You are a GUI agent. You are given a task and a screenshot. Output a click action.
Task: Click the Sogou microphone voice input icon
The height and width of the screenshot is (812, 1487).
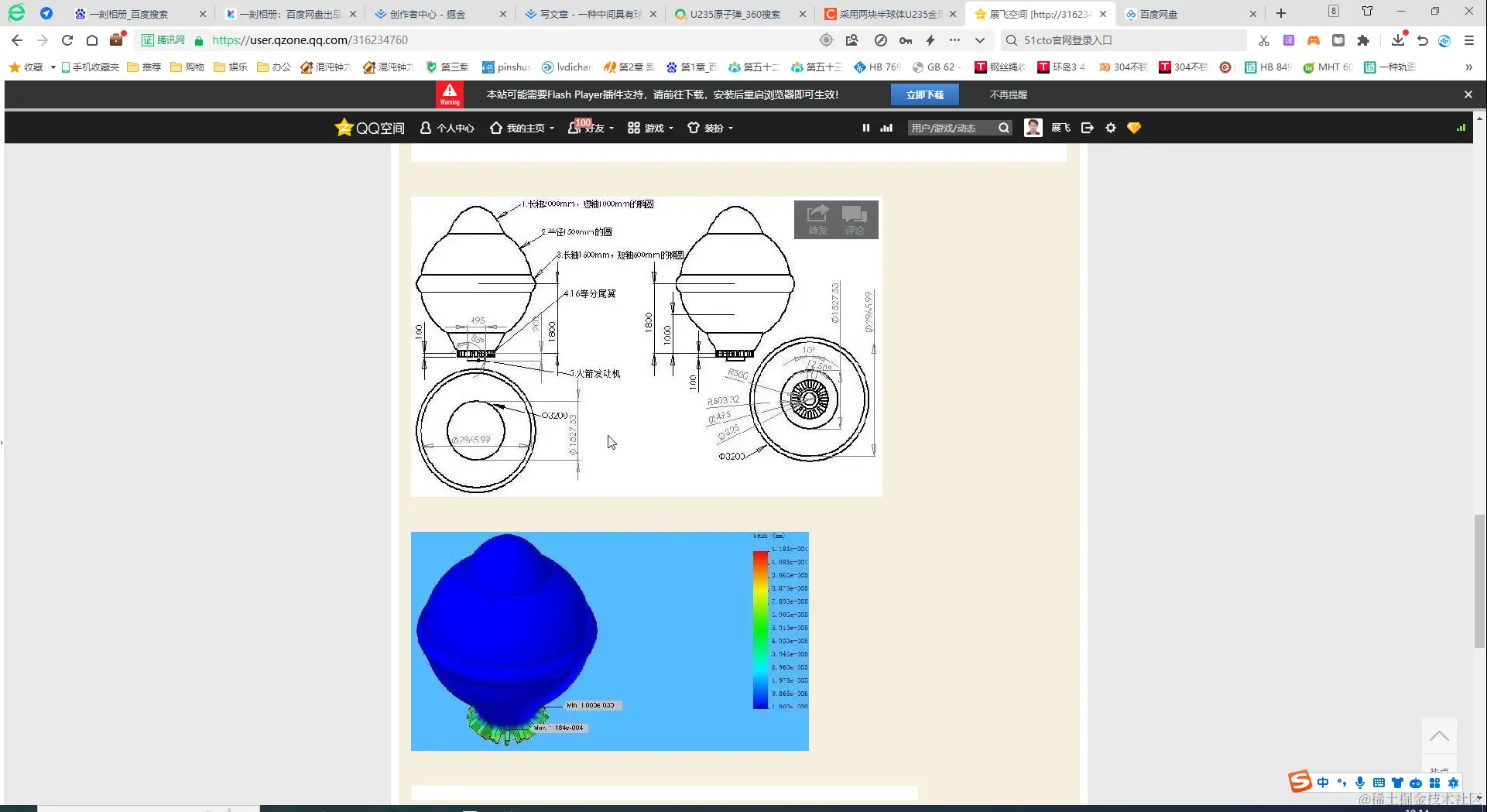pyautogui.click(x=1360, y=783)
